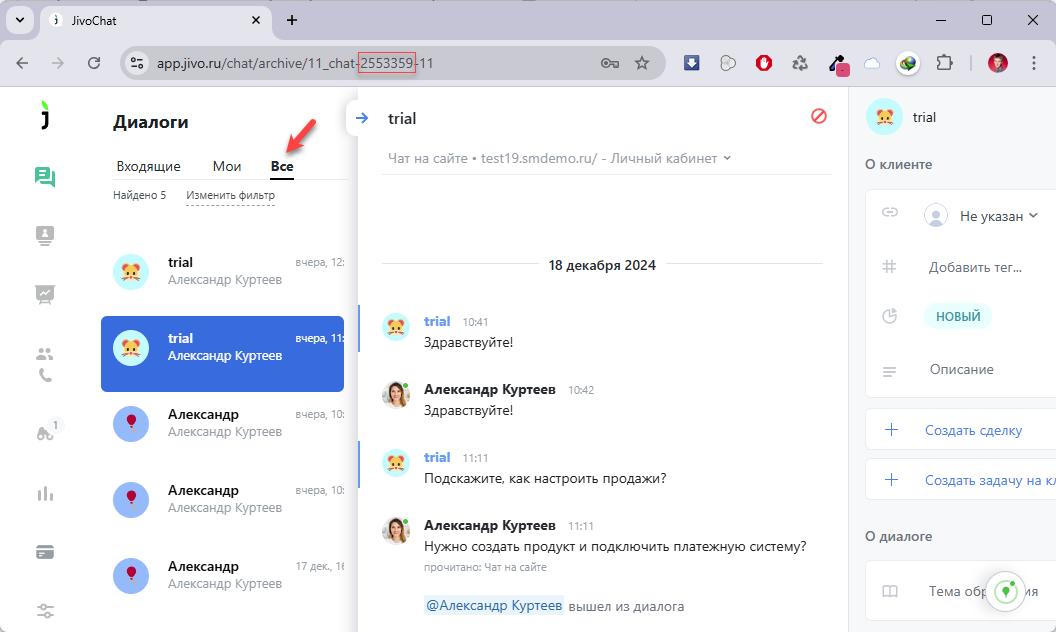Click the pie status icon beside НОВЫЙ
Screen dimensions: 1056x632
click(890, 316)
